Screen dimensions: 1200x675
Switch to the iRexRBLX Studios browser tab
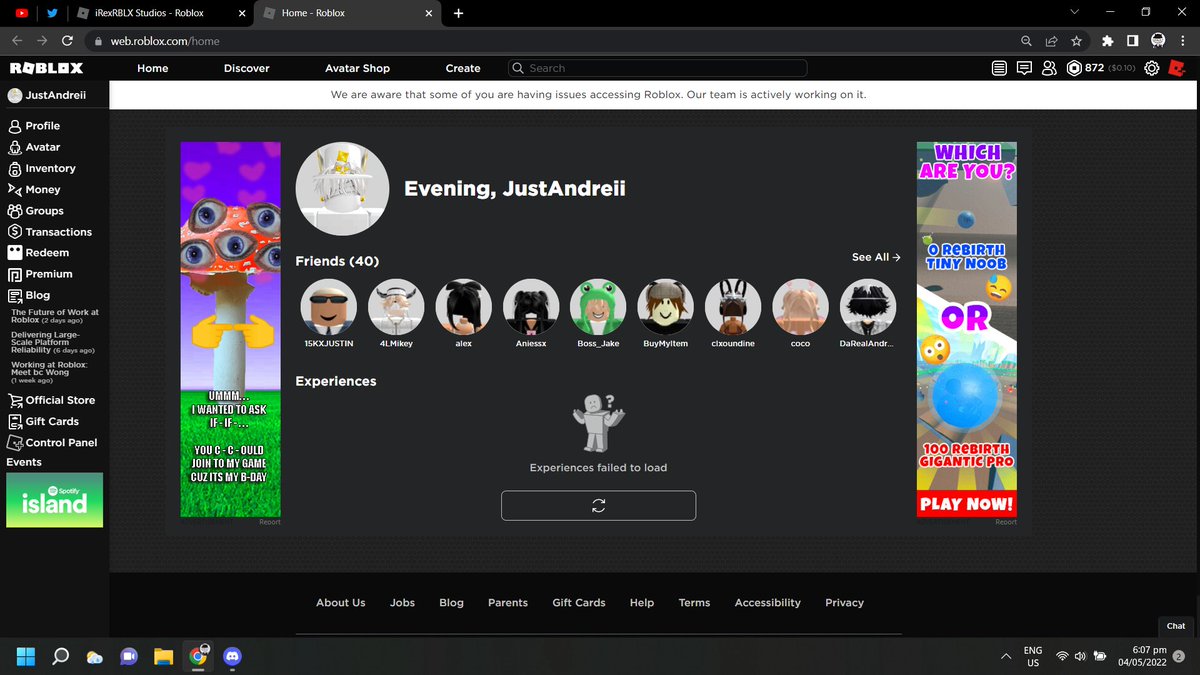160,13
